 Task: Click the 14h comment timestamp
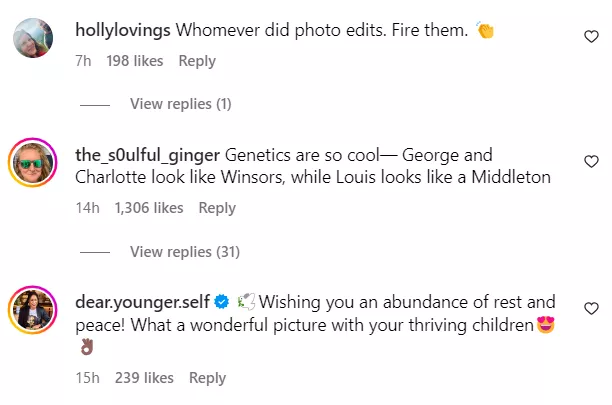88,208
